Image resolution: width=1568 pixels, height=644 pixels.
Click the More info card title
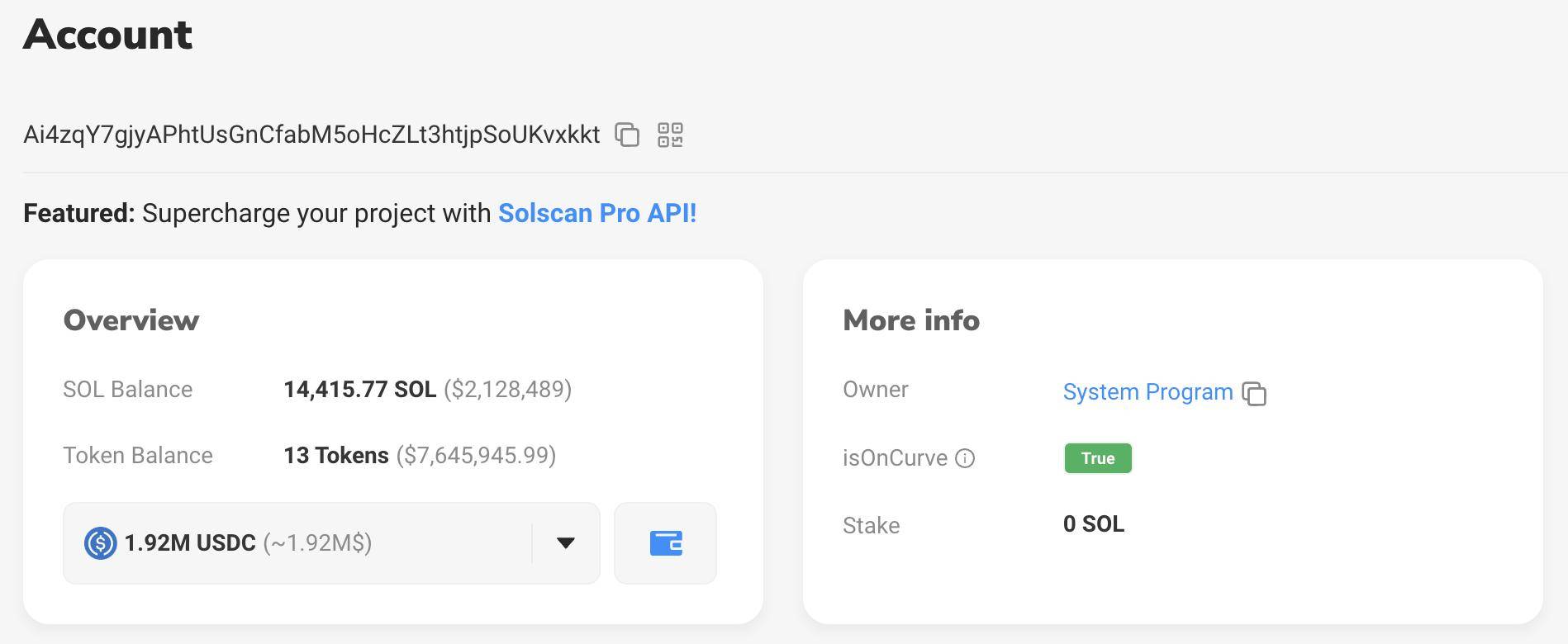click(x=911, y=320)
